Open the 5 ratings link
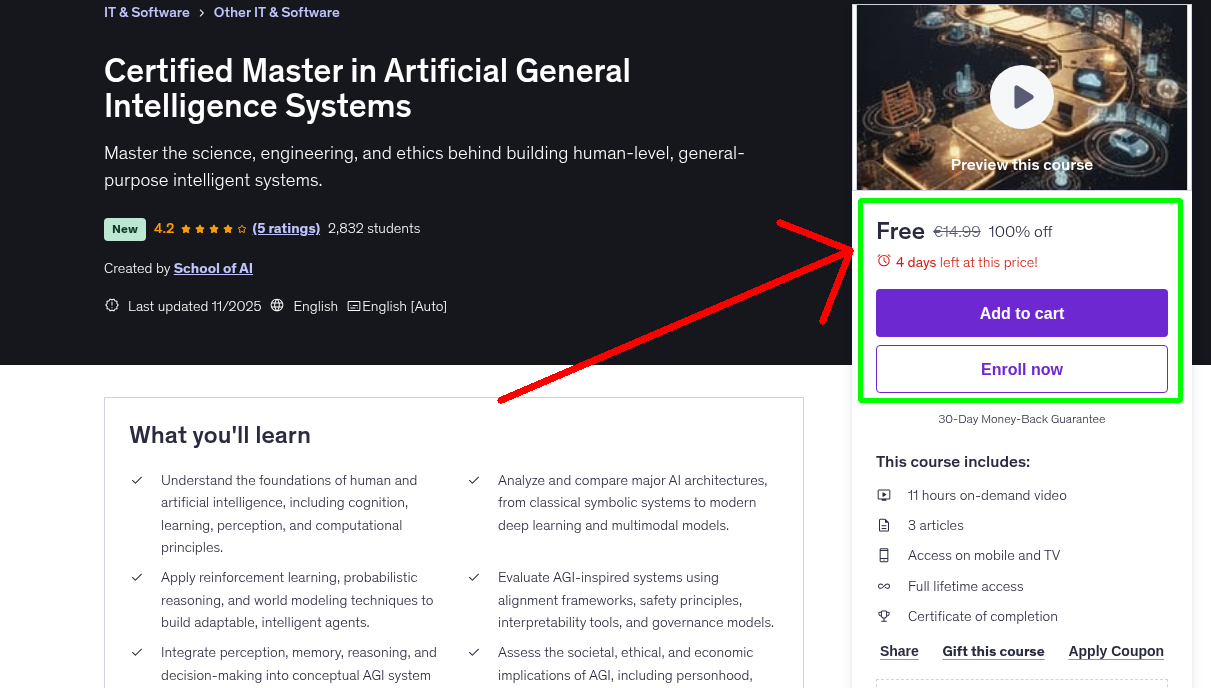The image size is (1211, 688). pyautogui.click(x=286, y=228)
